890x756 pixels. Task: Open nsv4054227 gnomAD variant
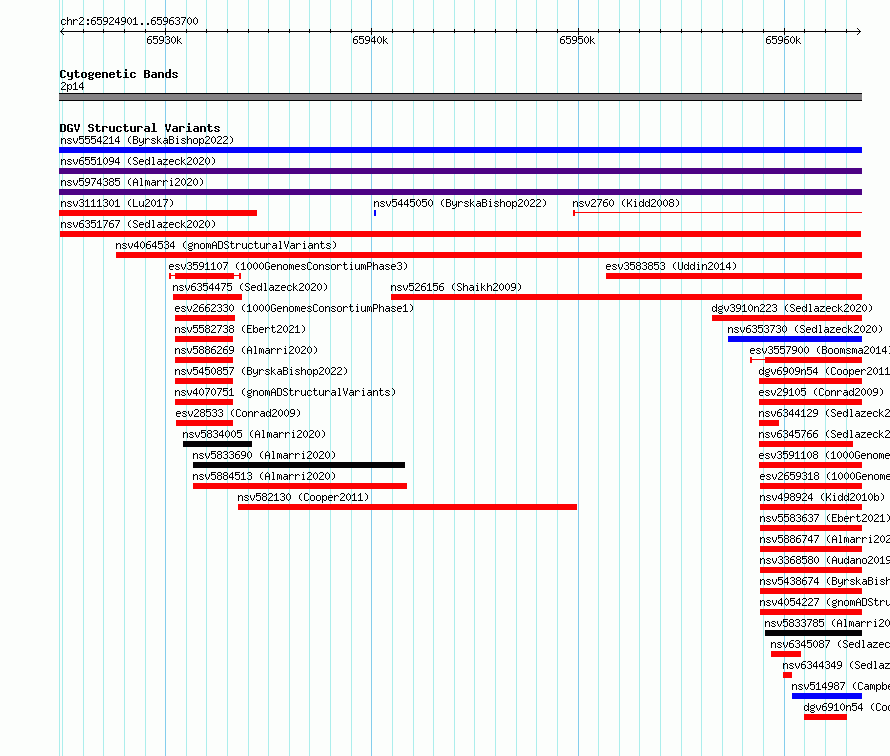coord(825,602)
